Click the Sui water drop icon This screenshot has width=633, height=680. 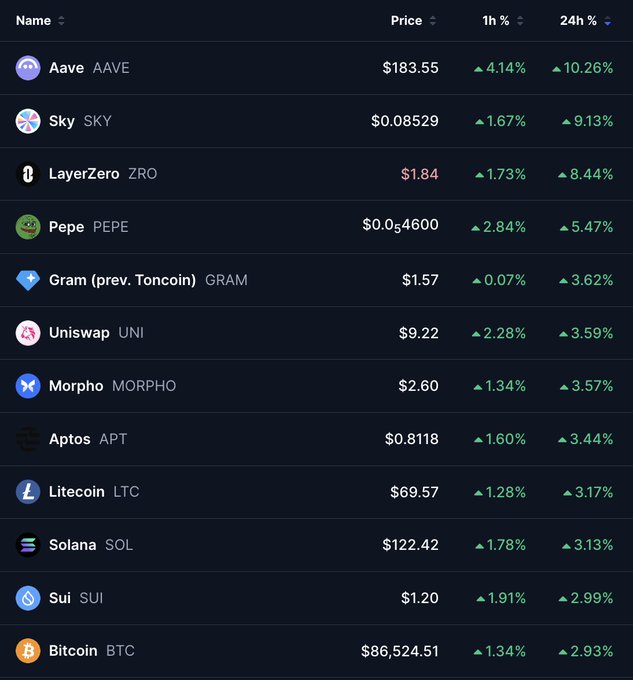(28, 598)
